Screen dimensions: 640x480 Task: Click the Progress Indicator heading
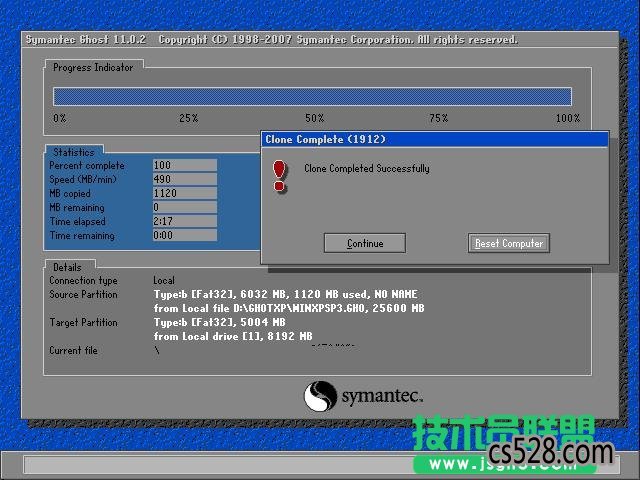93,67
